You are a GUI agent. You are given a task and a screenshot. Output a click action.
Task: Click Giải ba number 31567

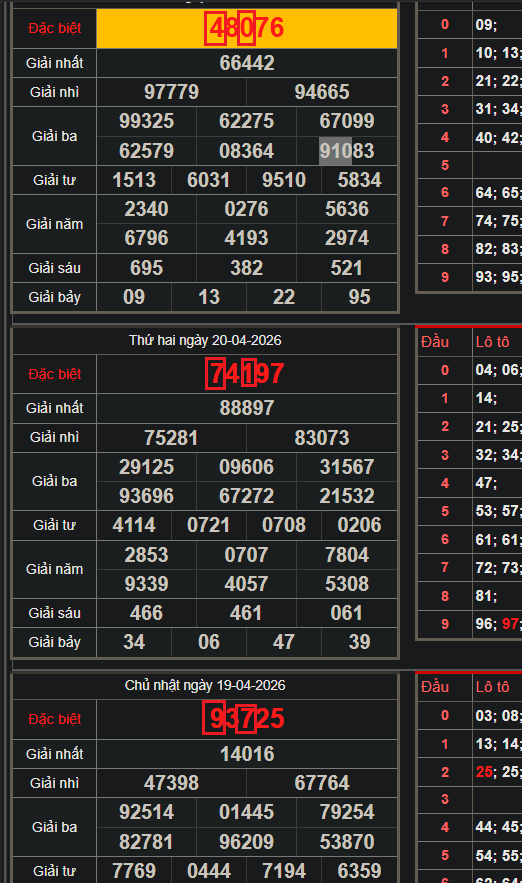click(x=347, y=467)
